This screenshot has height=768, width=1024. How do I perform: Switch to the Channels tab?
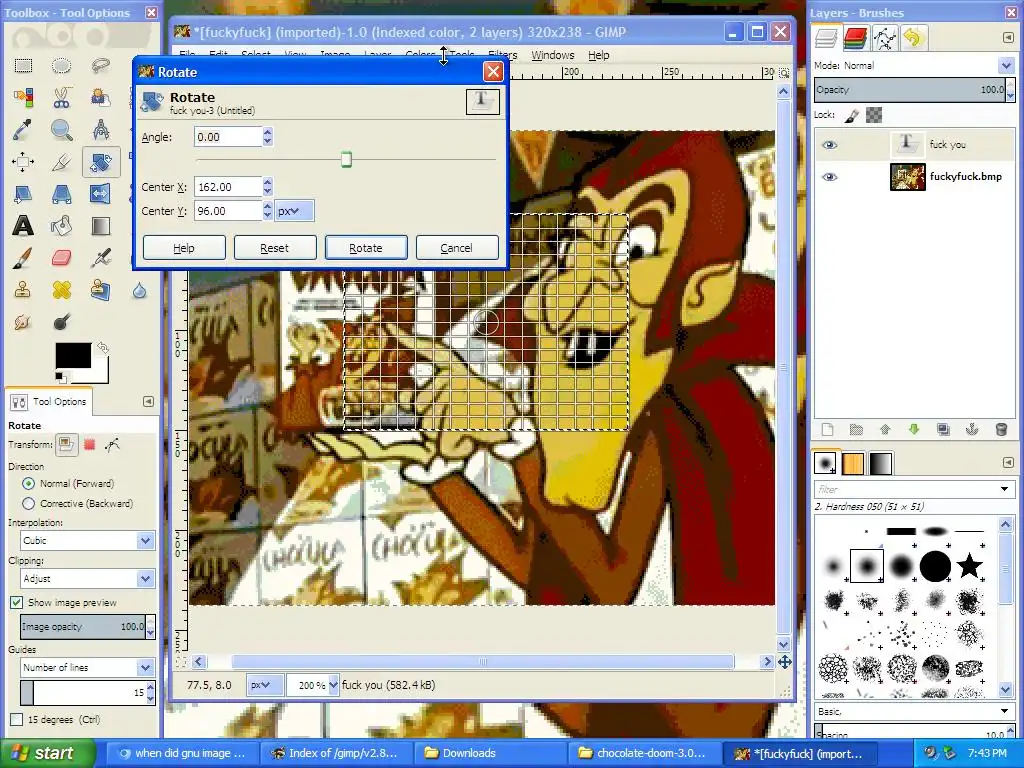[855, 38]
